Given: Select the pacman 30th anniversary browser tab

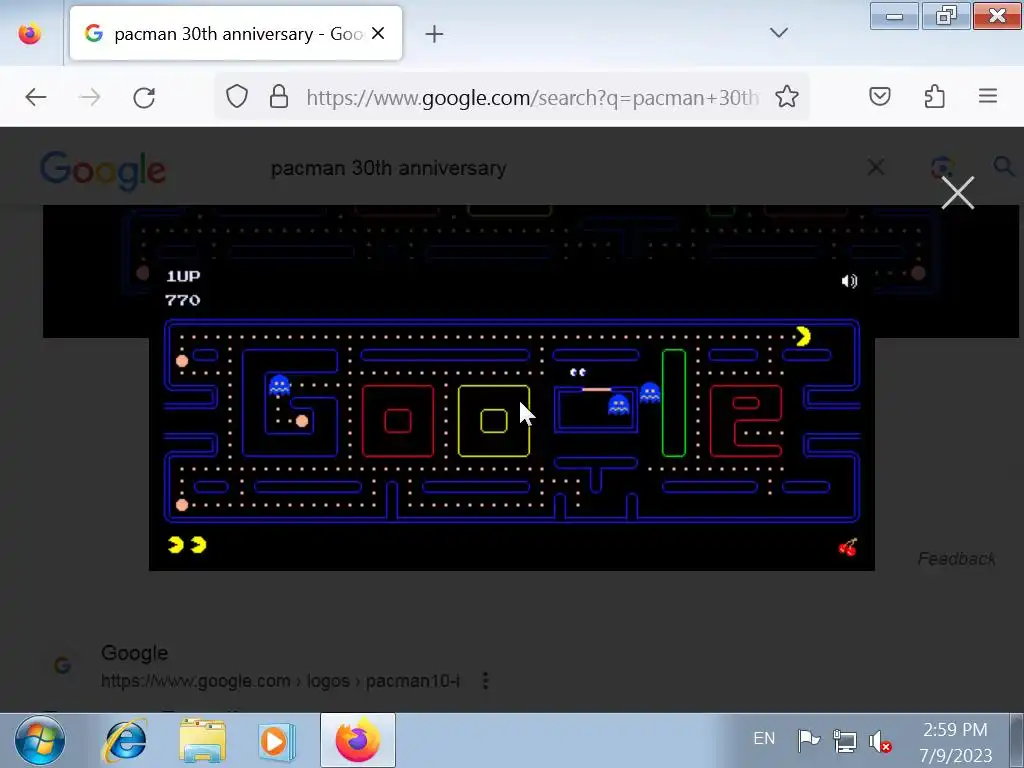Looking at the screenshot, I should 236,33.
